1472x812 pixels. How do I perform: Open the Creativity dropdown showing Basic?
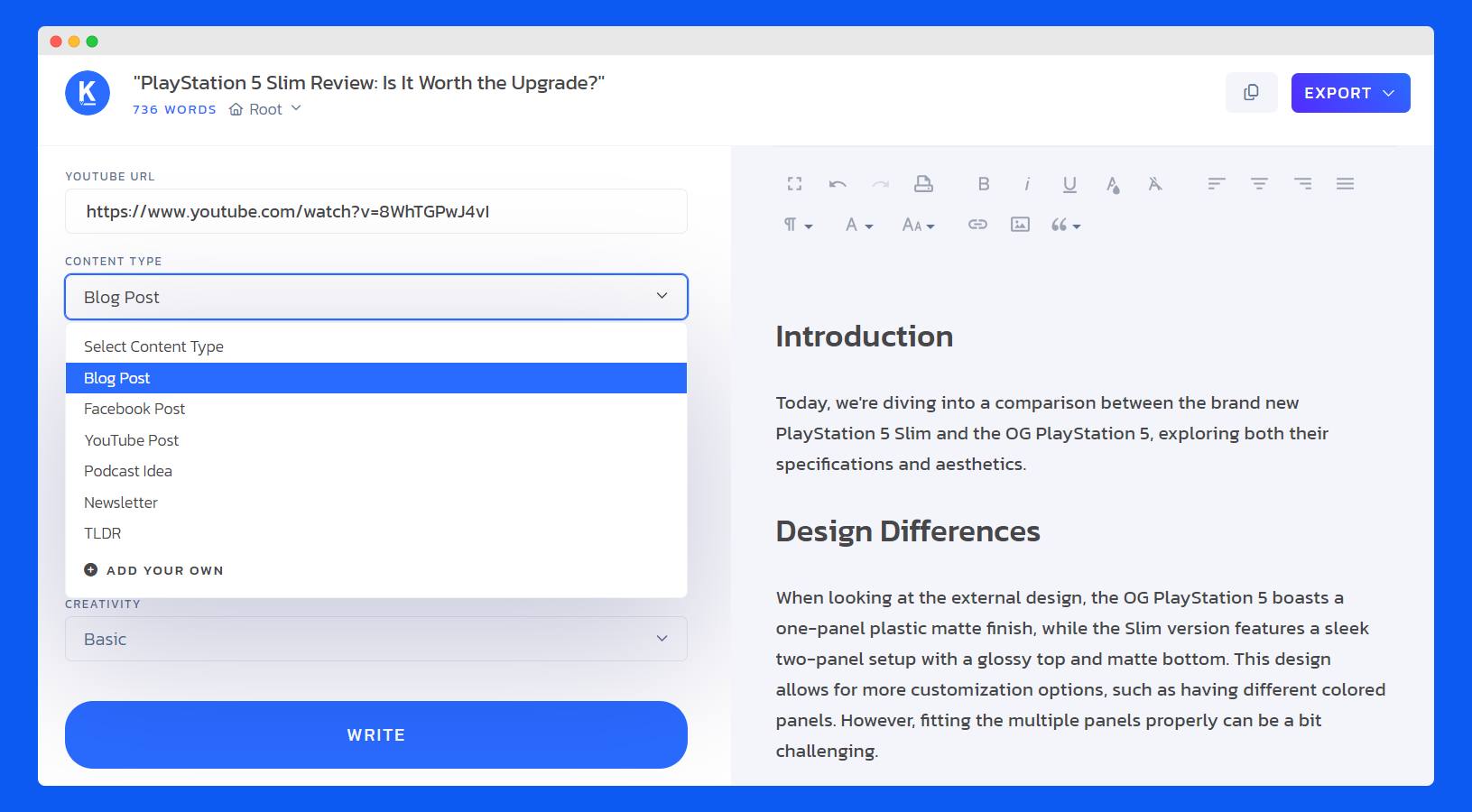pos(375,639)
